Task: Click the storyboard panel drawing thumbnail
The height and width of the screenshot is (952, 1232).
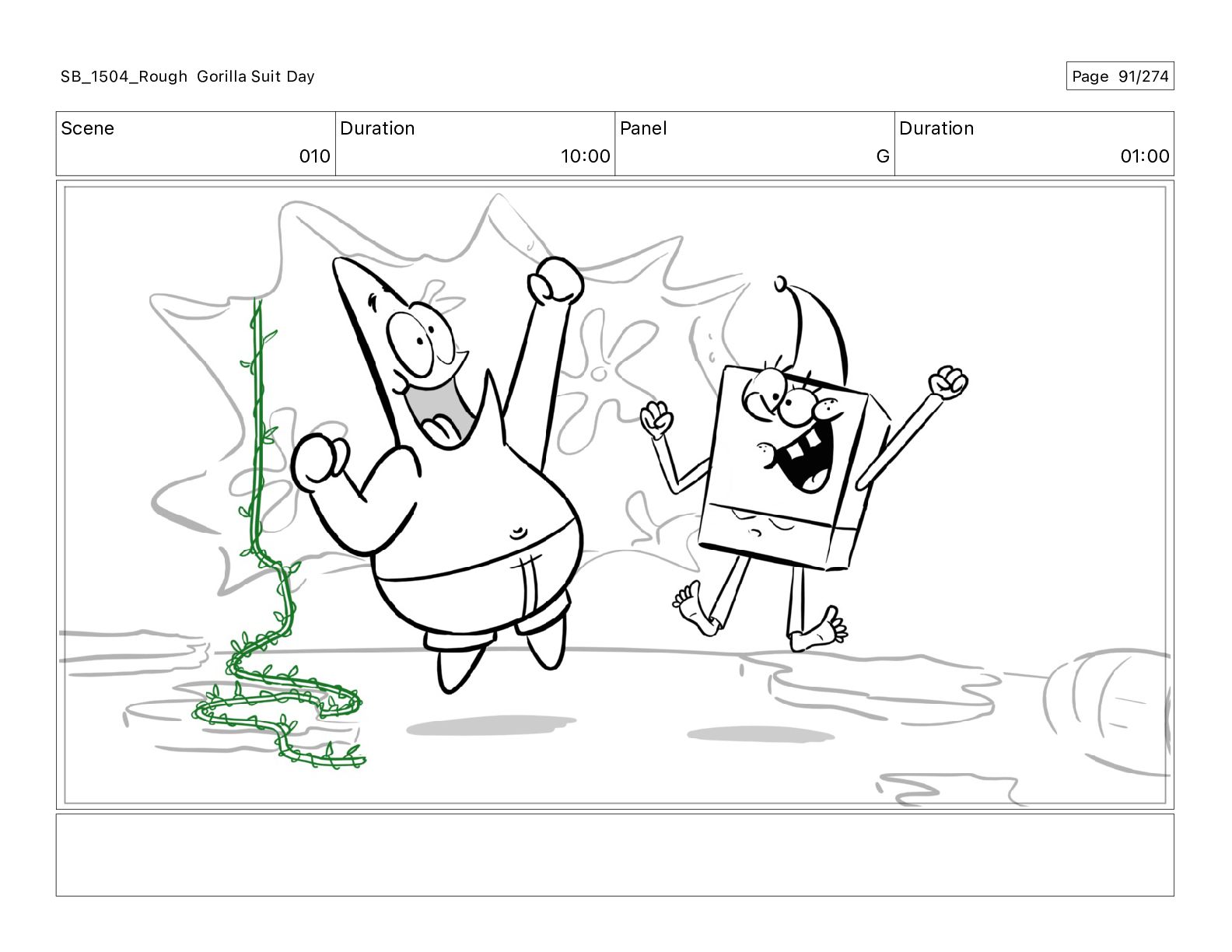Action: pos(615,495)
